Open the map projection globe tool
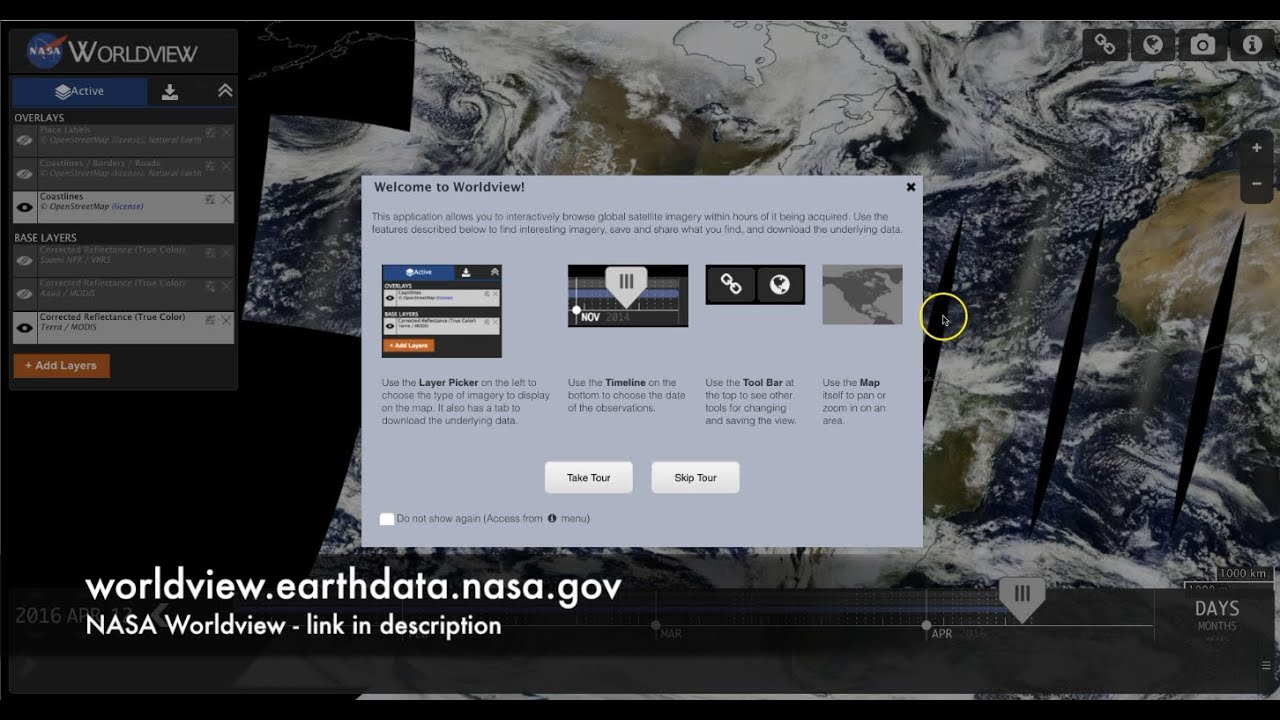 1153,45
